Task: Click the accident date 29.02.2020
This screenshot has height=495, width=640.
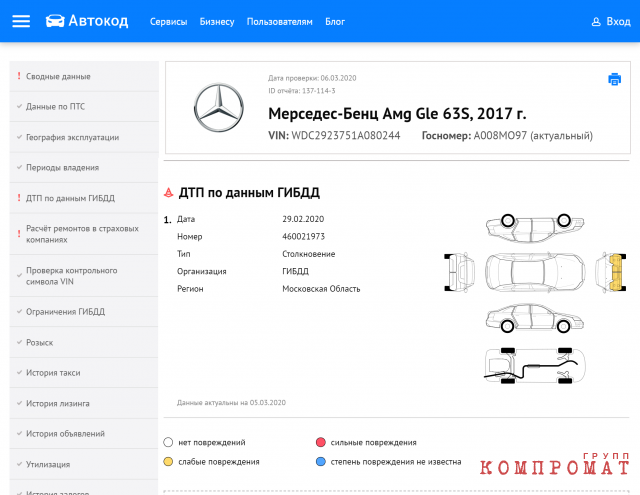Action: coord(303,219)
